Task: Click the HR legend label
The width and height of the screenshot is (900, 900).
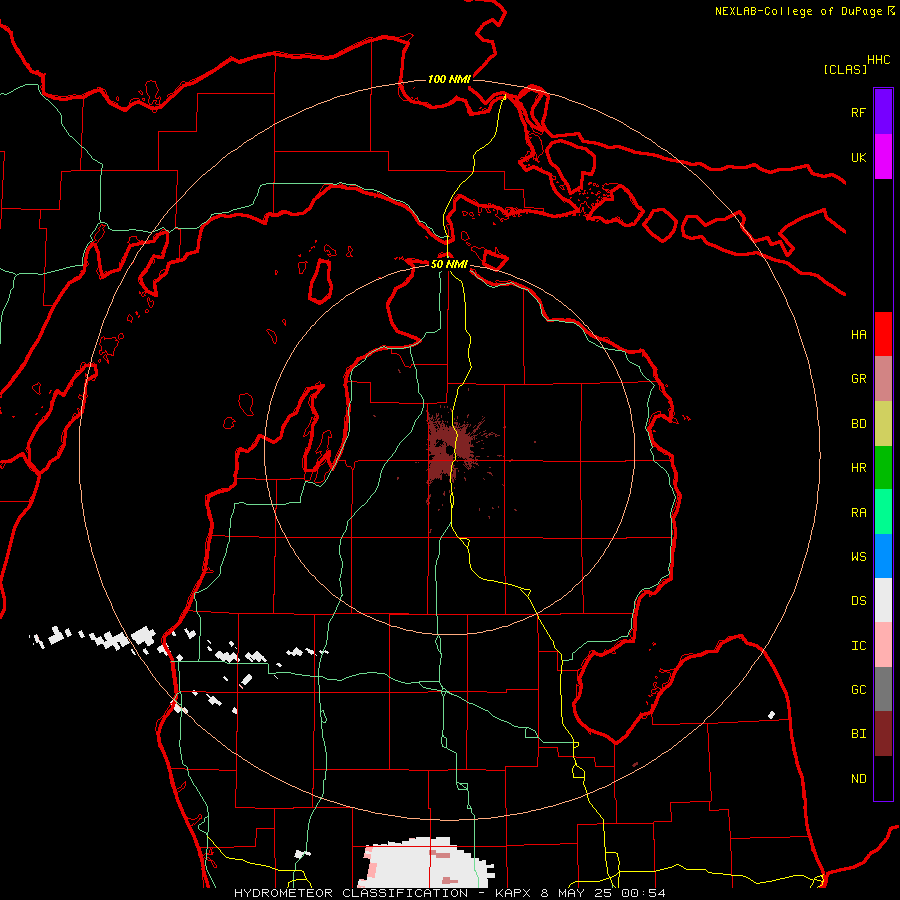Action: (858, 468)
